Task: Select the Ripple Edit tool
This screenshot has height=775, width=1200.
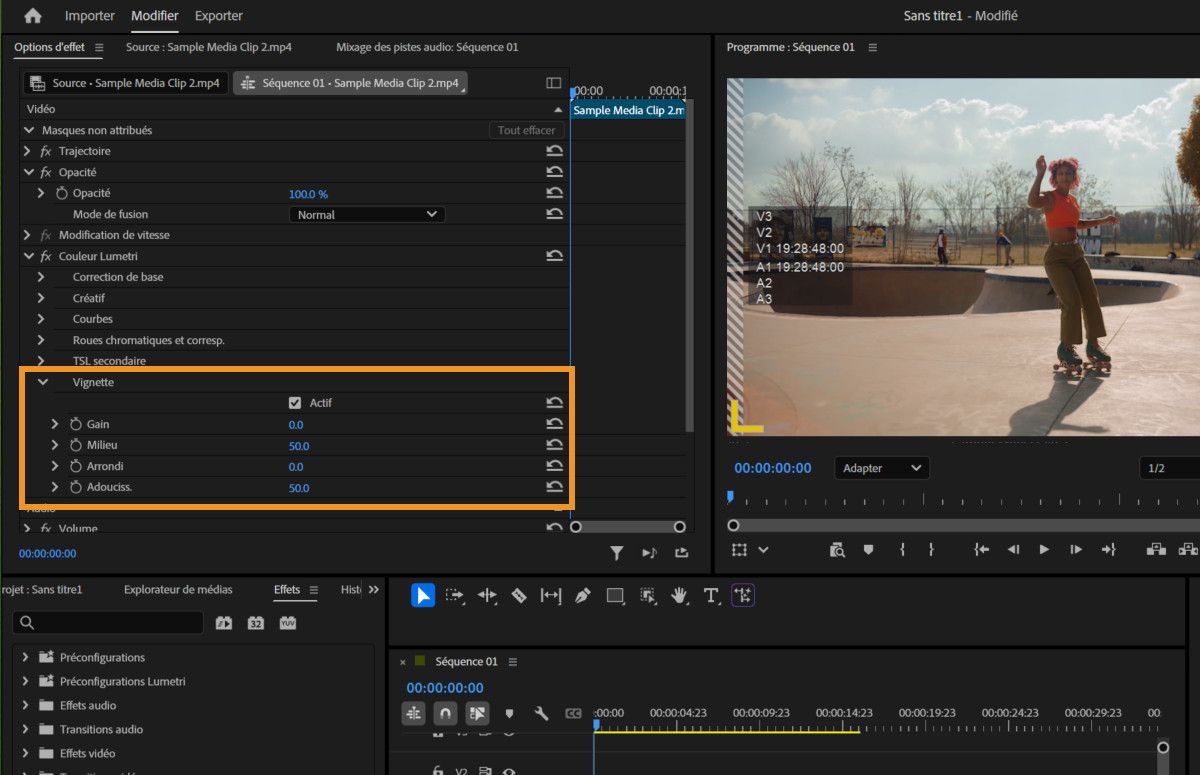Action: pos(487,596)
